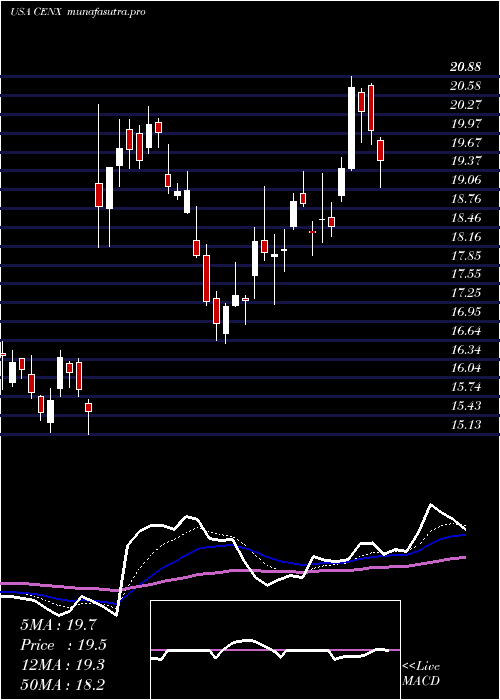Click the 50MA : 18.2 reading
500x700 pixels.
pos(63,685)
